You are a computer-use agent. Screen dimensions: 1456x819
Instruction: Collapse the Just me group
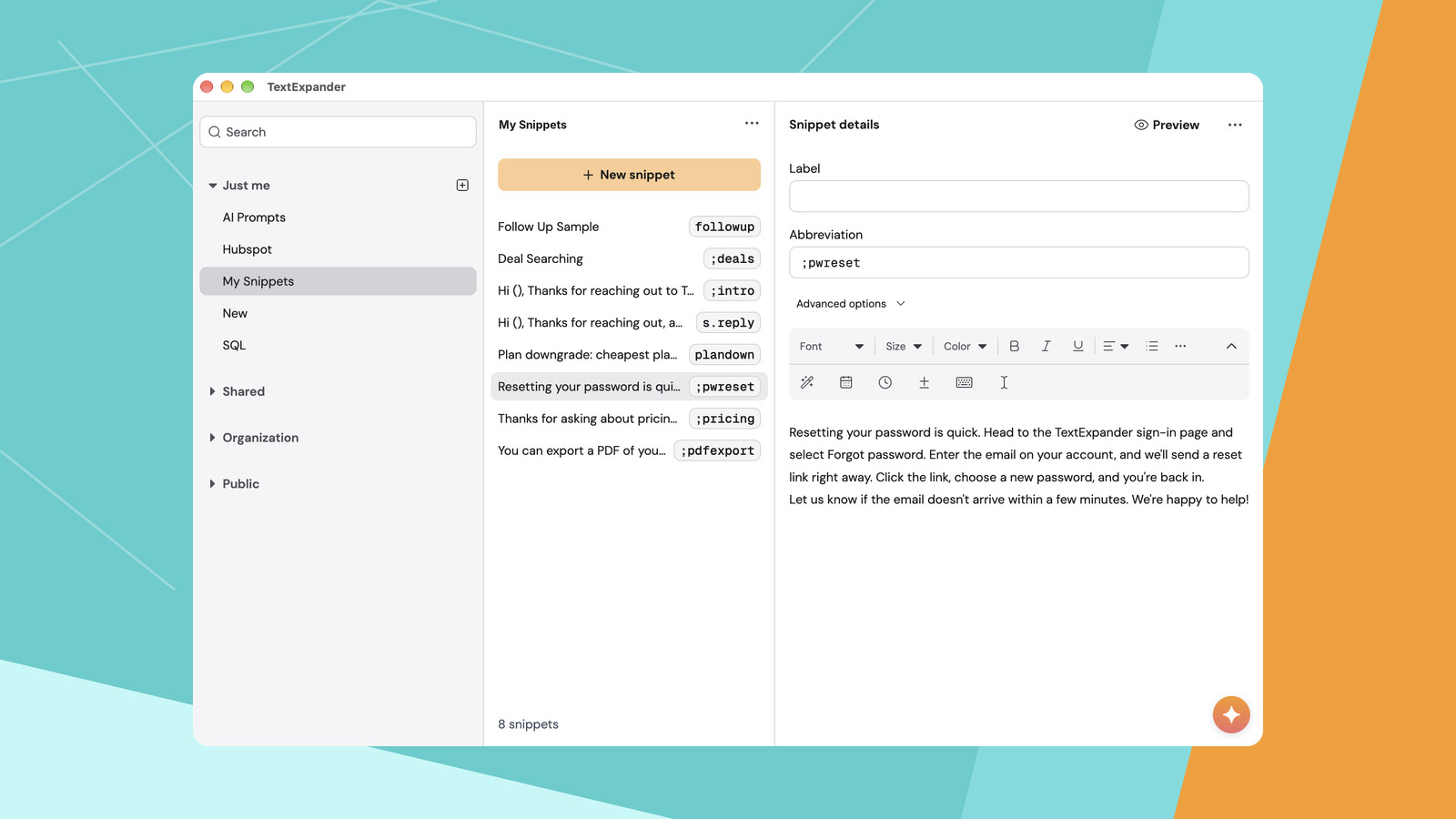[x=213, y=186]
